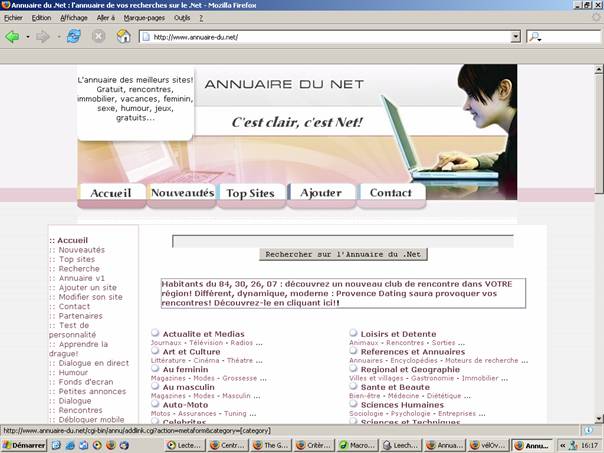Click the page scrollbar down arrow

click(x=598, y=419)
